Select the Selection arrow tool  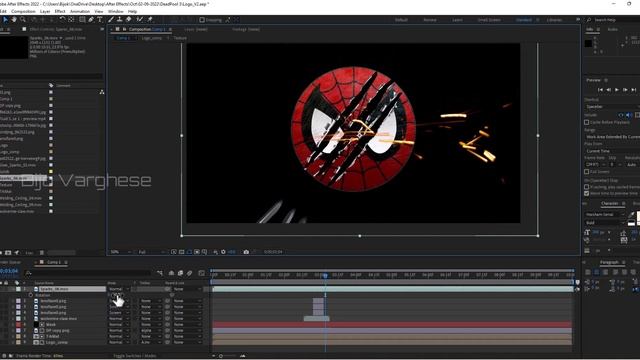tap(5, 20)
